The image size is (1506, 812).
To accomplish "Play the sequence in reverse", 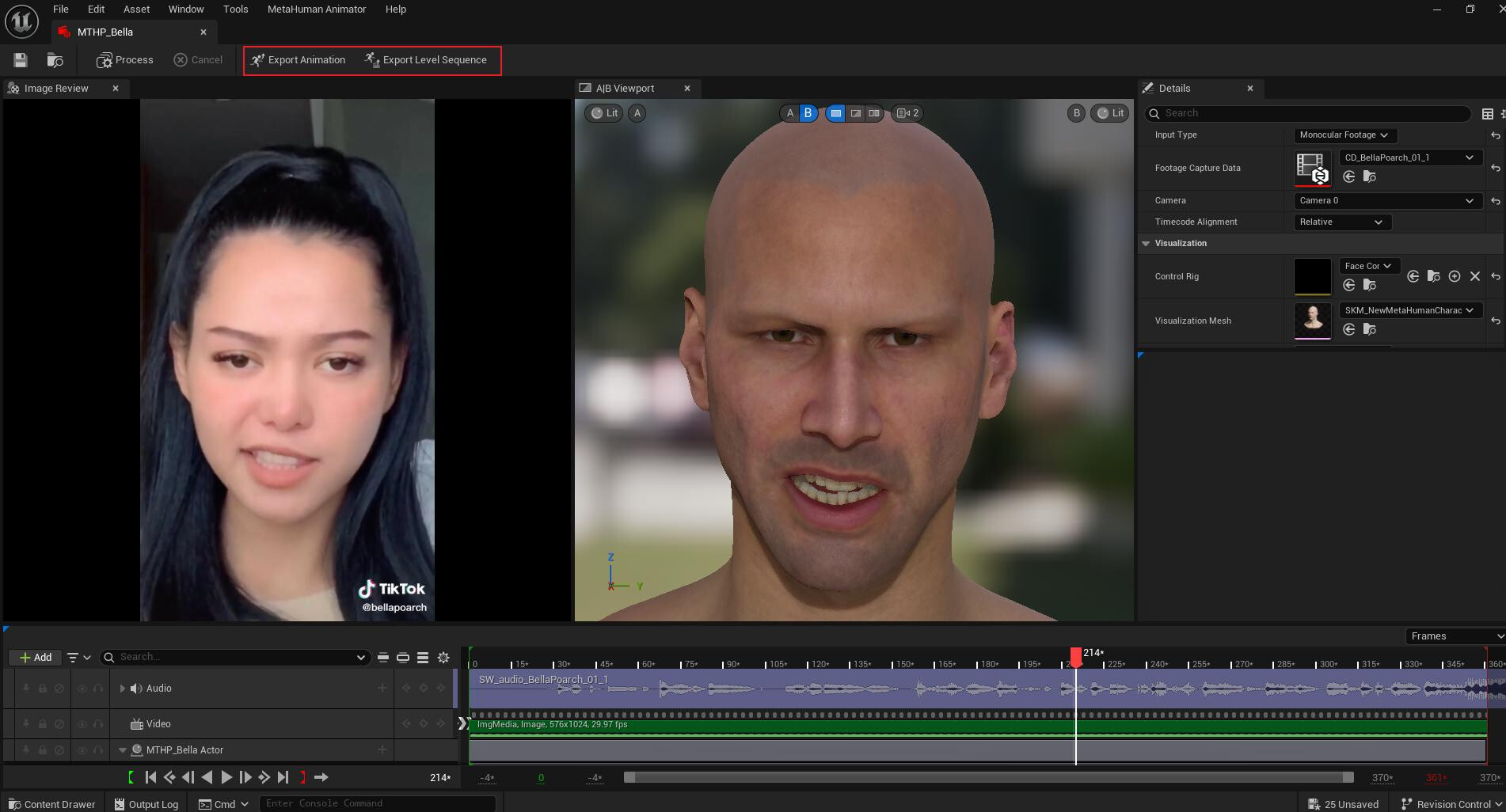I will [207, 778].
